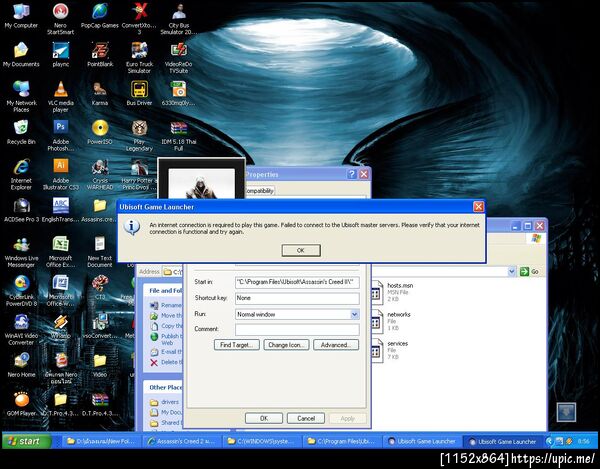This screenshot has height=469, width=600.
Task: Open PowerISO desktop icon
Action: point(100,132)
